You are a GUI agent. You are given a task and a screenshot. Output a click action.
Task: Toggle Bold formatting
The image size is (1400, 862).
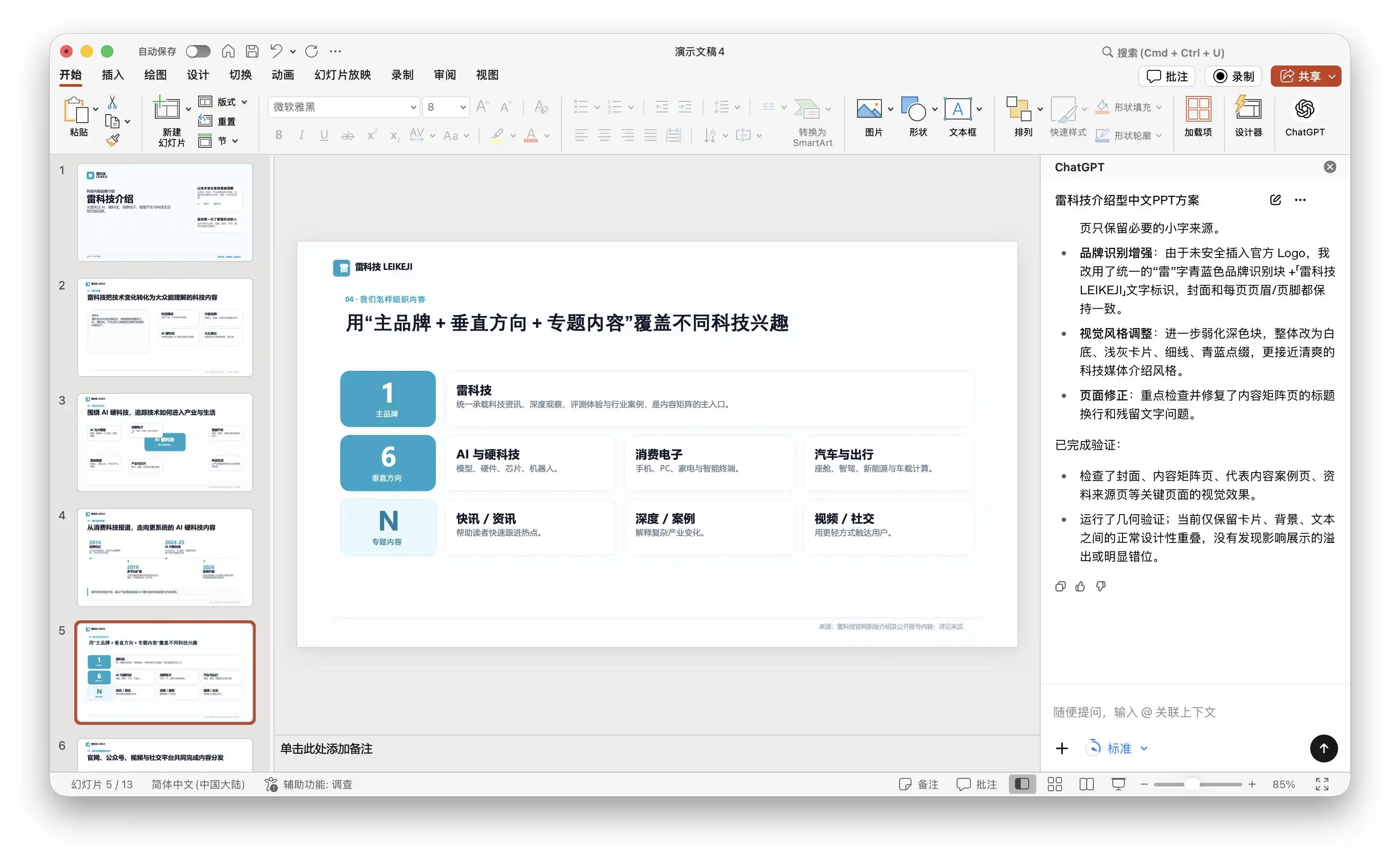[279, 135]
